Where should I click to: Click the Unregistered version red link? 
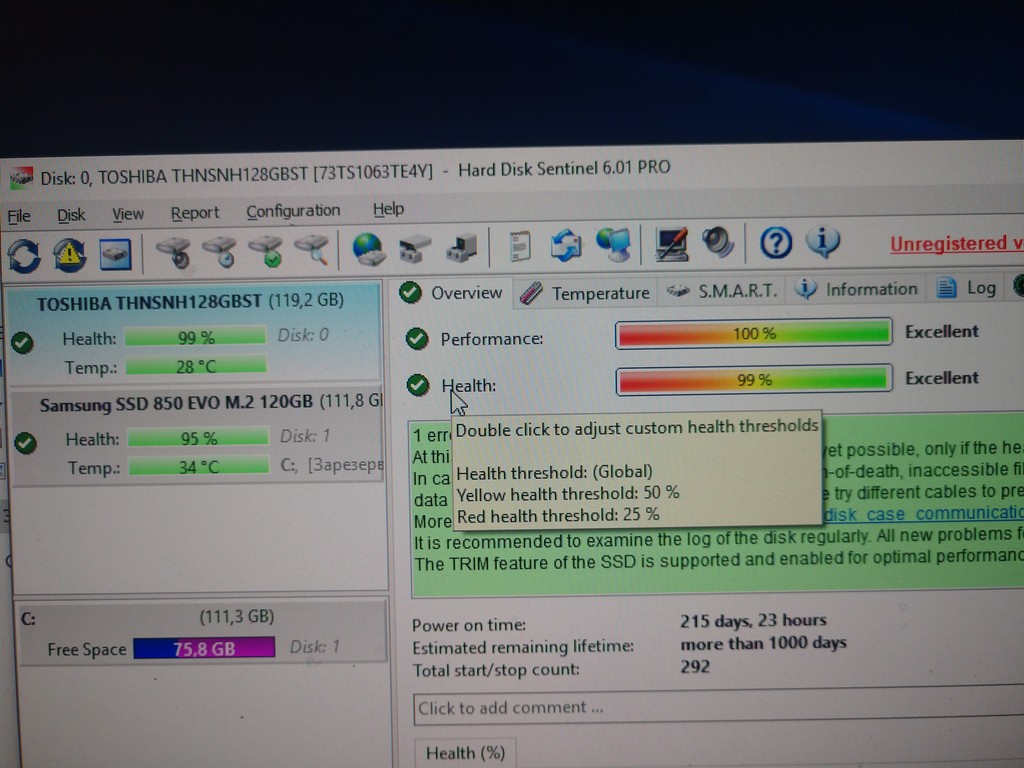click(956, 244)
